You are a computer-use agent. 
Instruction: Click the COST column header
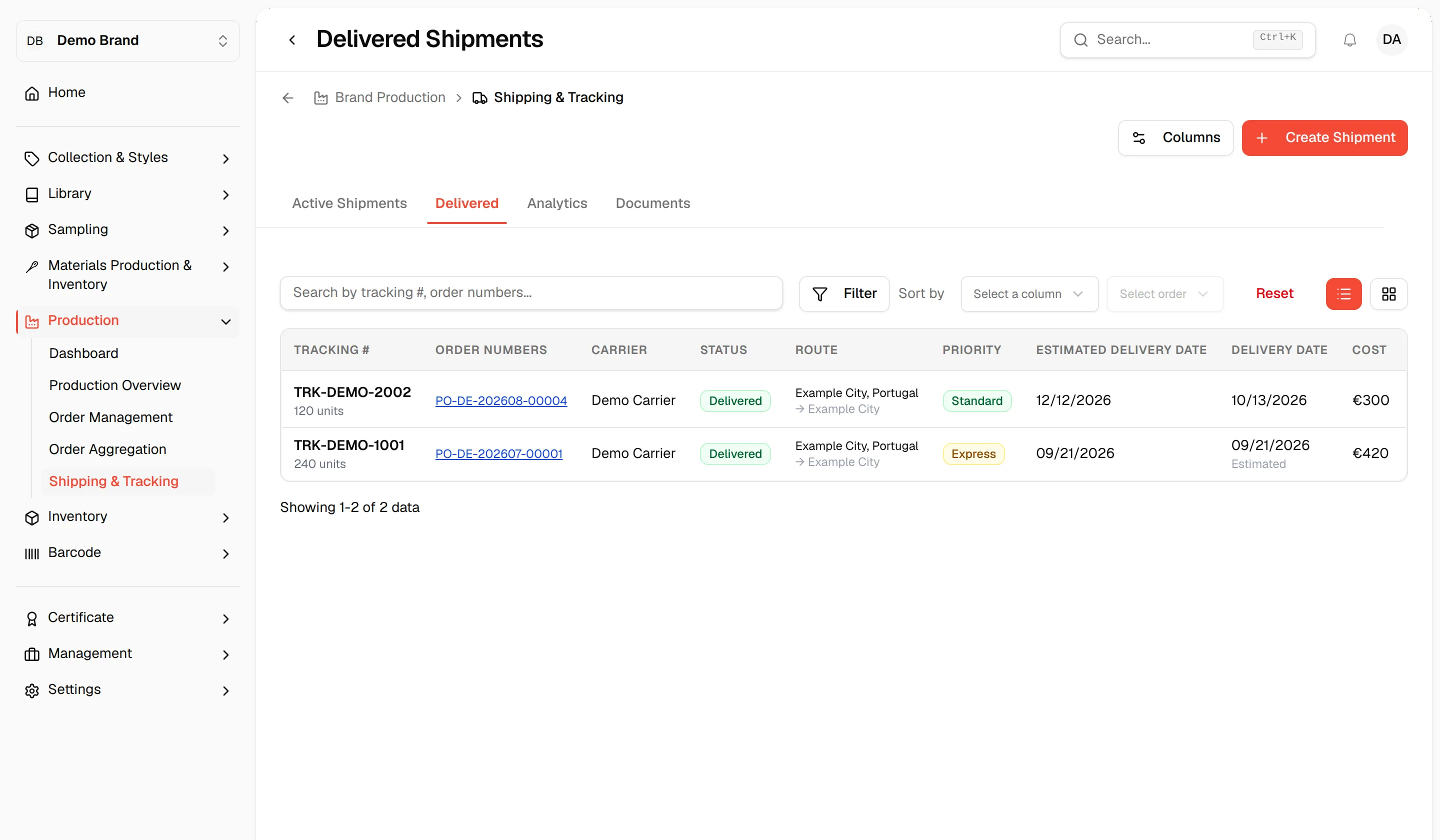(x=1368, y=349)
